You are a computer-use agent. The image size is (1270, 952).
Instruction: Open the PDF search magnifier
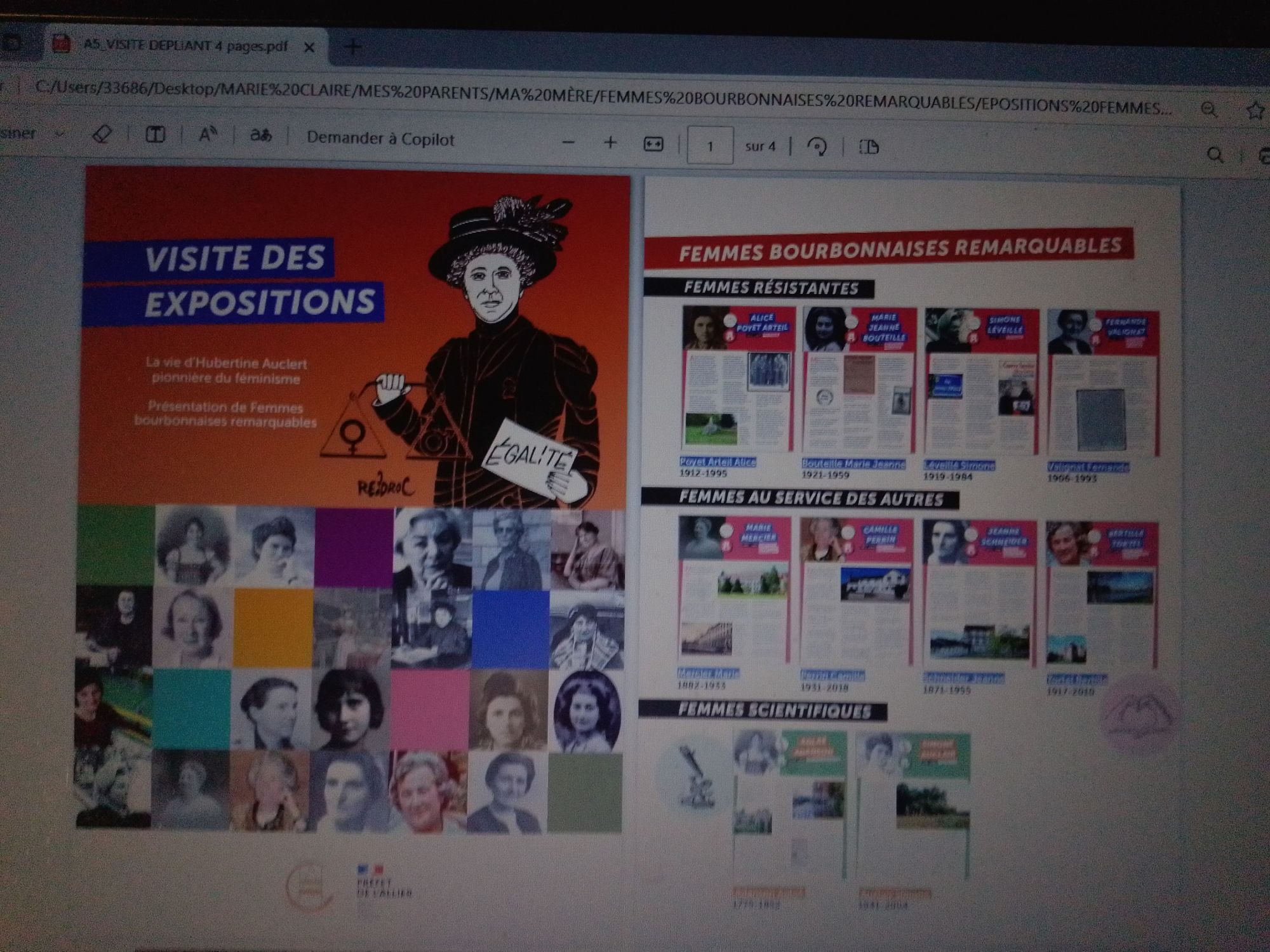(x=1214, y=155)
